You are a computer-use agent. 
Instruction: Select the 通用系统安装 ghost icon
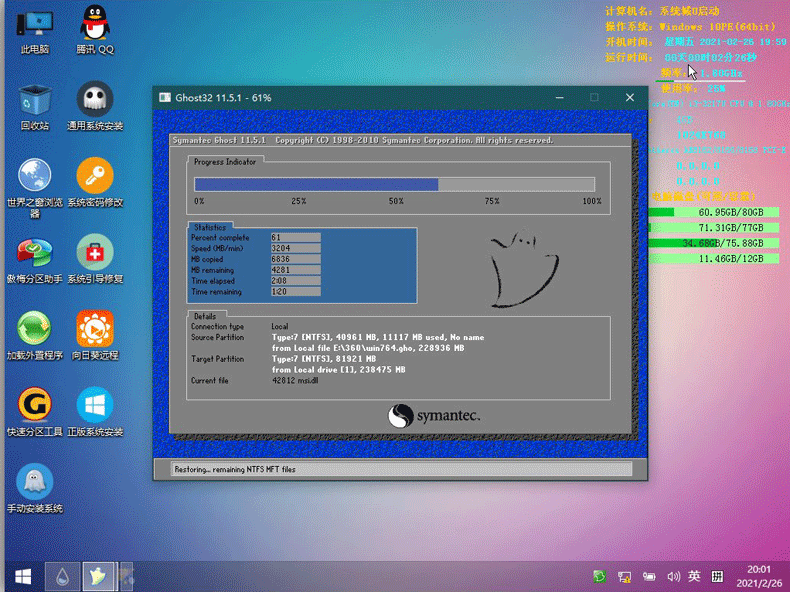[95, 100]
